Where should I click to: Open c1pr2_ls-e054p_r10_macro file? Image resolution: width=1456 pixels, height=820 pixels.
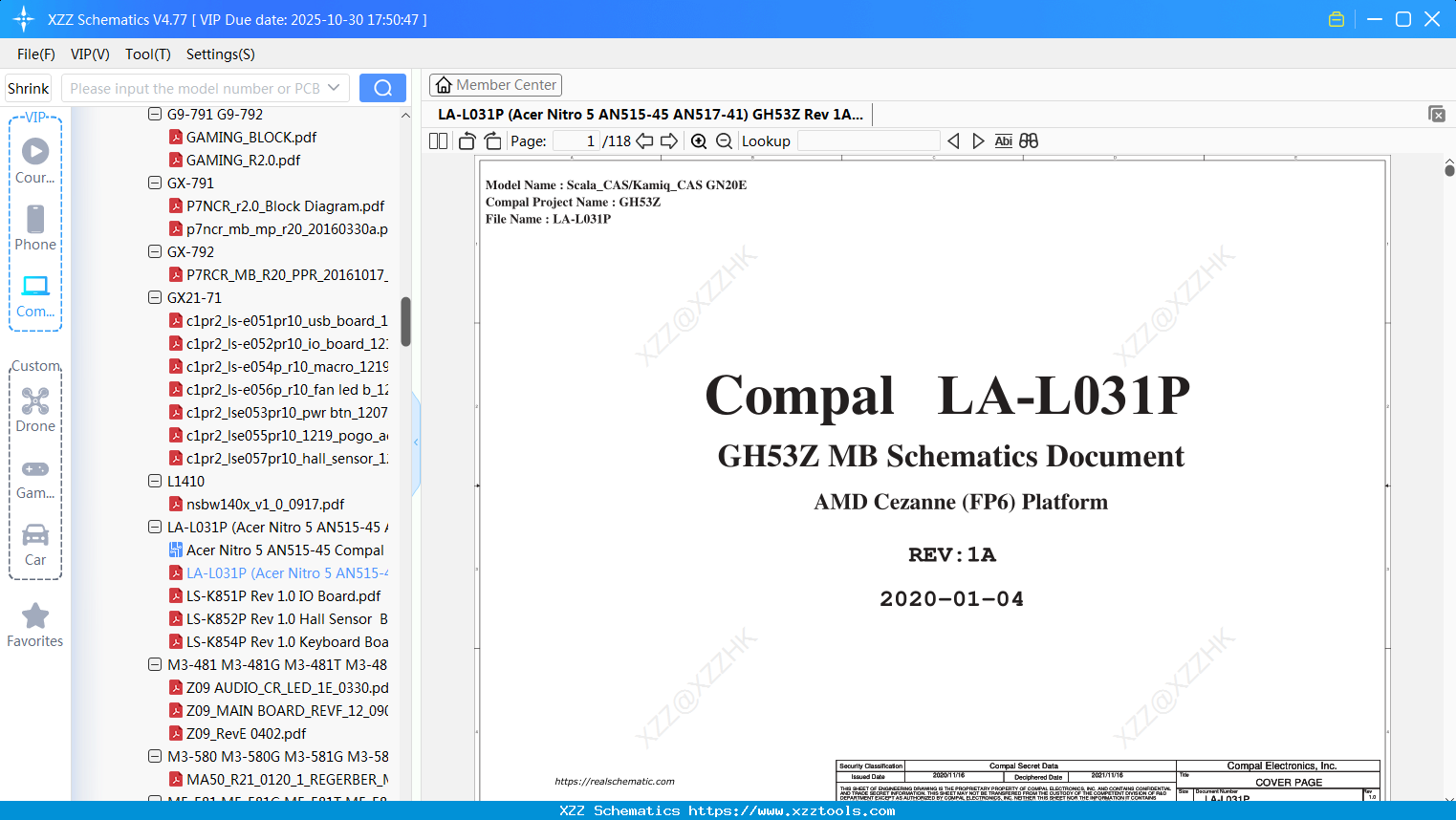278,366
